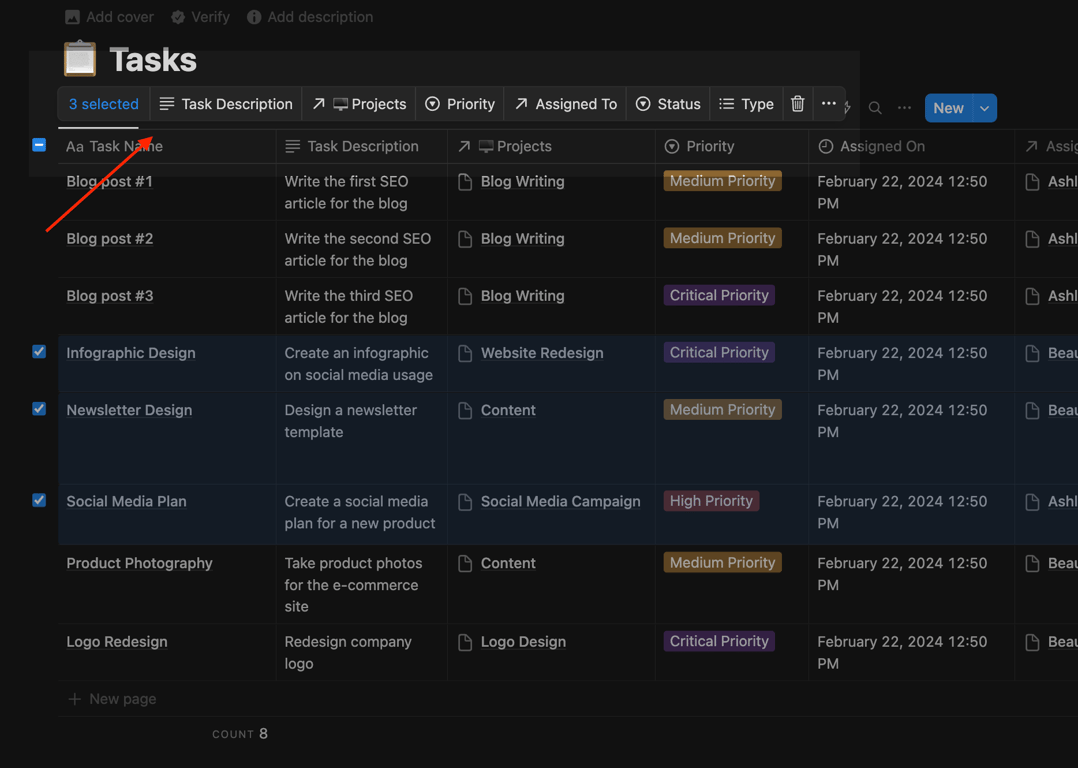Open the more options ellipsis in selection bar
Viewport: 1078px width, 768px height.
[x=829, y=104]
